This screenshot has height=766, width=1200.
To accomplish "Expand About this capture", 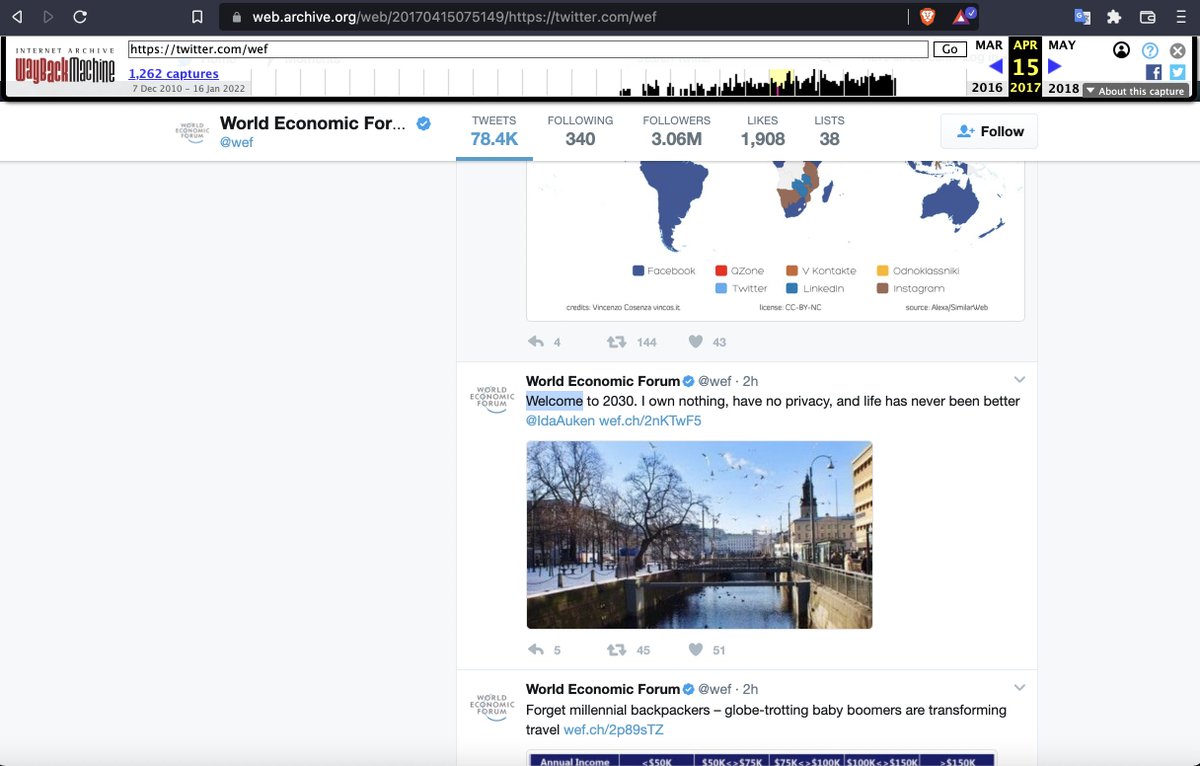I will [x=1136, y=91].
